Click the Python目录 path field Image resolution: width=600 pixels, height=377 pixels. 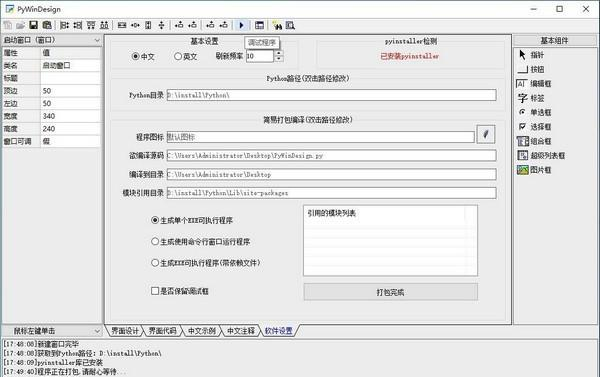pos(331,95)
